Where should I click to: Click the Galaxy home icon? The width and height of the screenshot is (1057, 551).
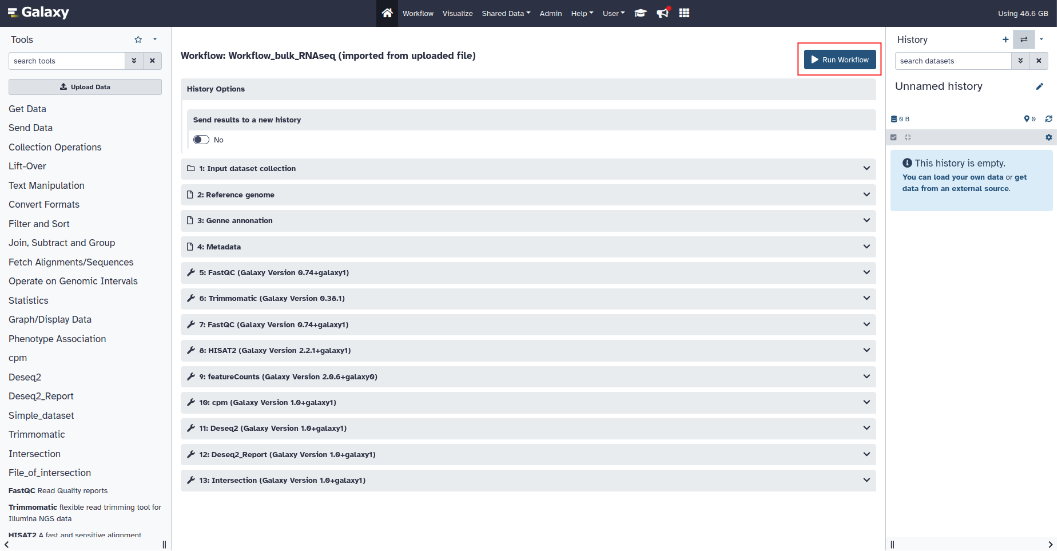tap(387, 13)
